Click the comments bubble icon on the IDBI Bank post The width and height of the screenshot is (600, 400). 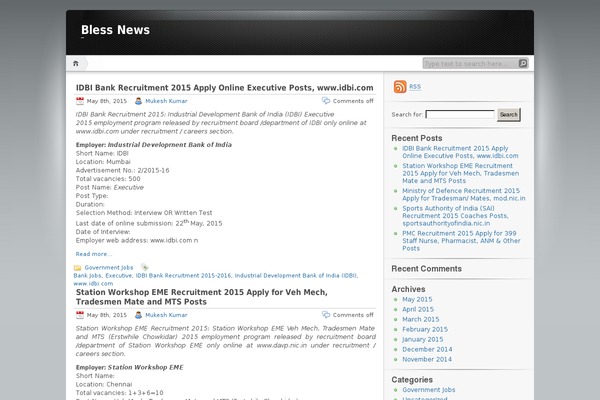pos(326,101)
